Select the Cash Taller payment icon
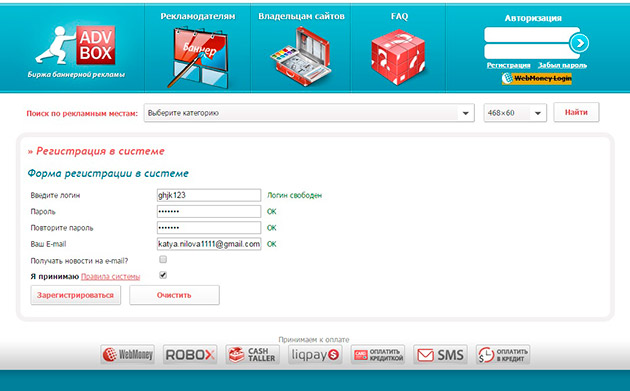The width and height of the screenshot is (630, 391). click(253, 354)
